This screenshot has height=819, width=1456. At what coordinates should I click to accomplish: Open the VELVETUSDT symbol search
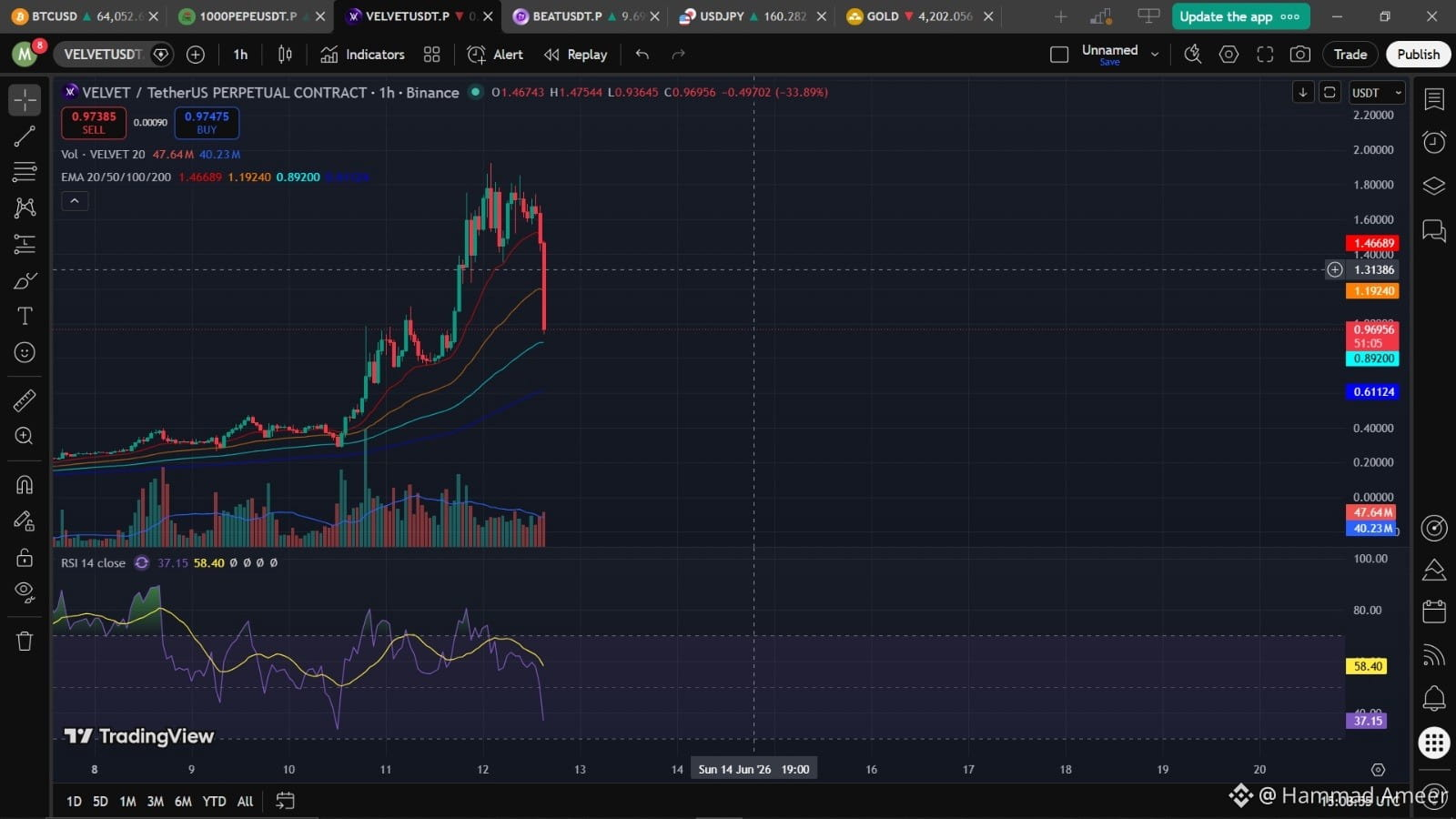[103, 55]
